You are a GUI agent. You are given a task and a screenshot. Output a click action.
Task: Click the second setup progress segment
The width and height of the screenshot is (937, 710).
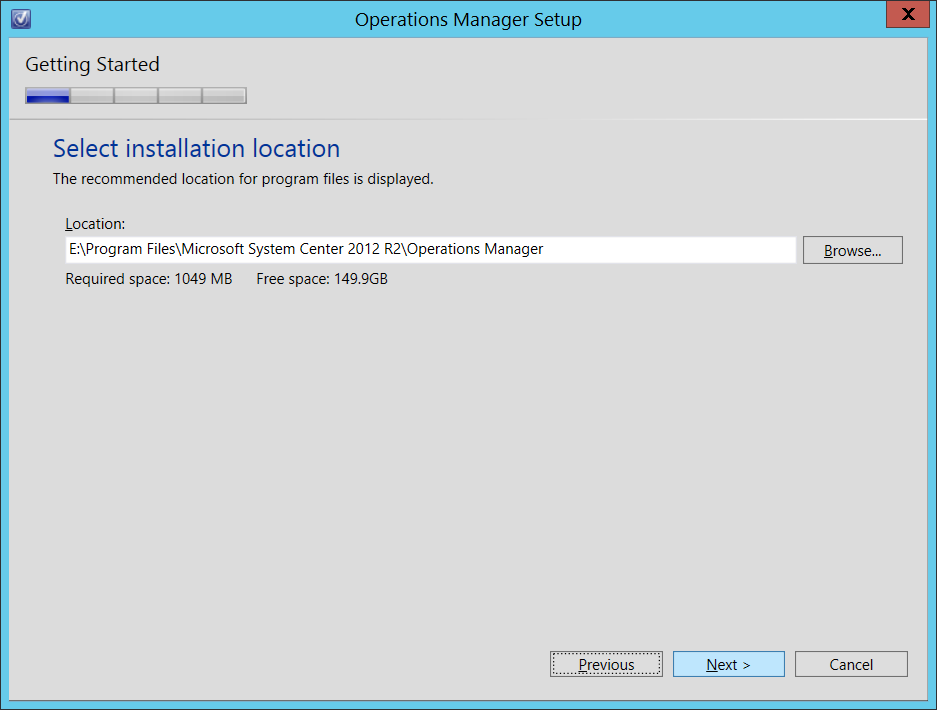click(91, 94)
